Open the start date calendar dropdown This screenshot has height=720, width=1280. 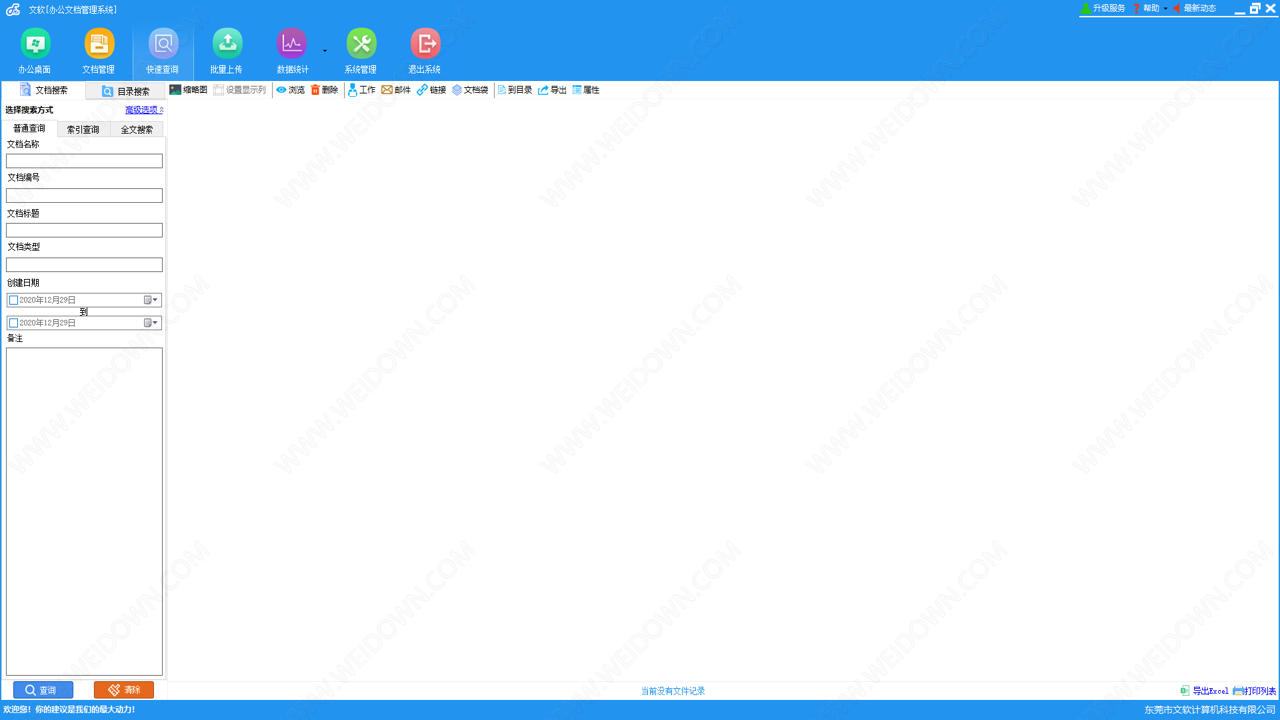coord(151,300)
